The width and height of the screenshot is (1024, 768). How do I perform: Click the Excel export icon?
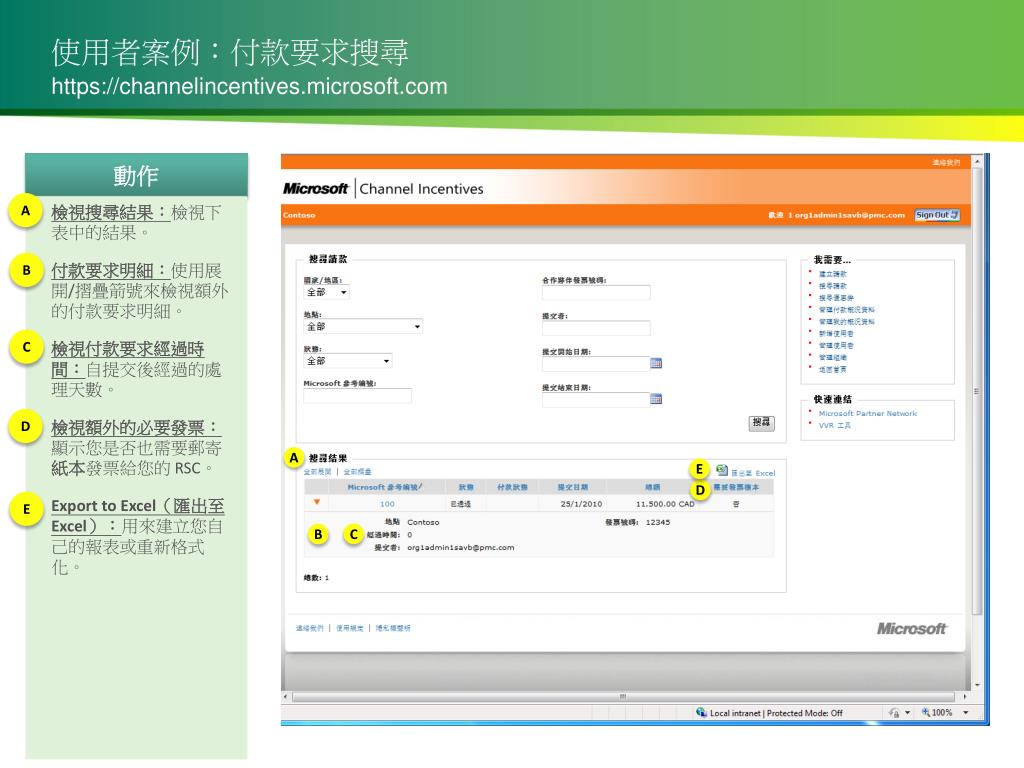pyautogui.click(x=722, y=470)
